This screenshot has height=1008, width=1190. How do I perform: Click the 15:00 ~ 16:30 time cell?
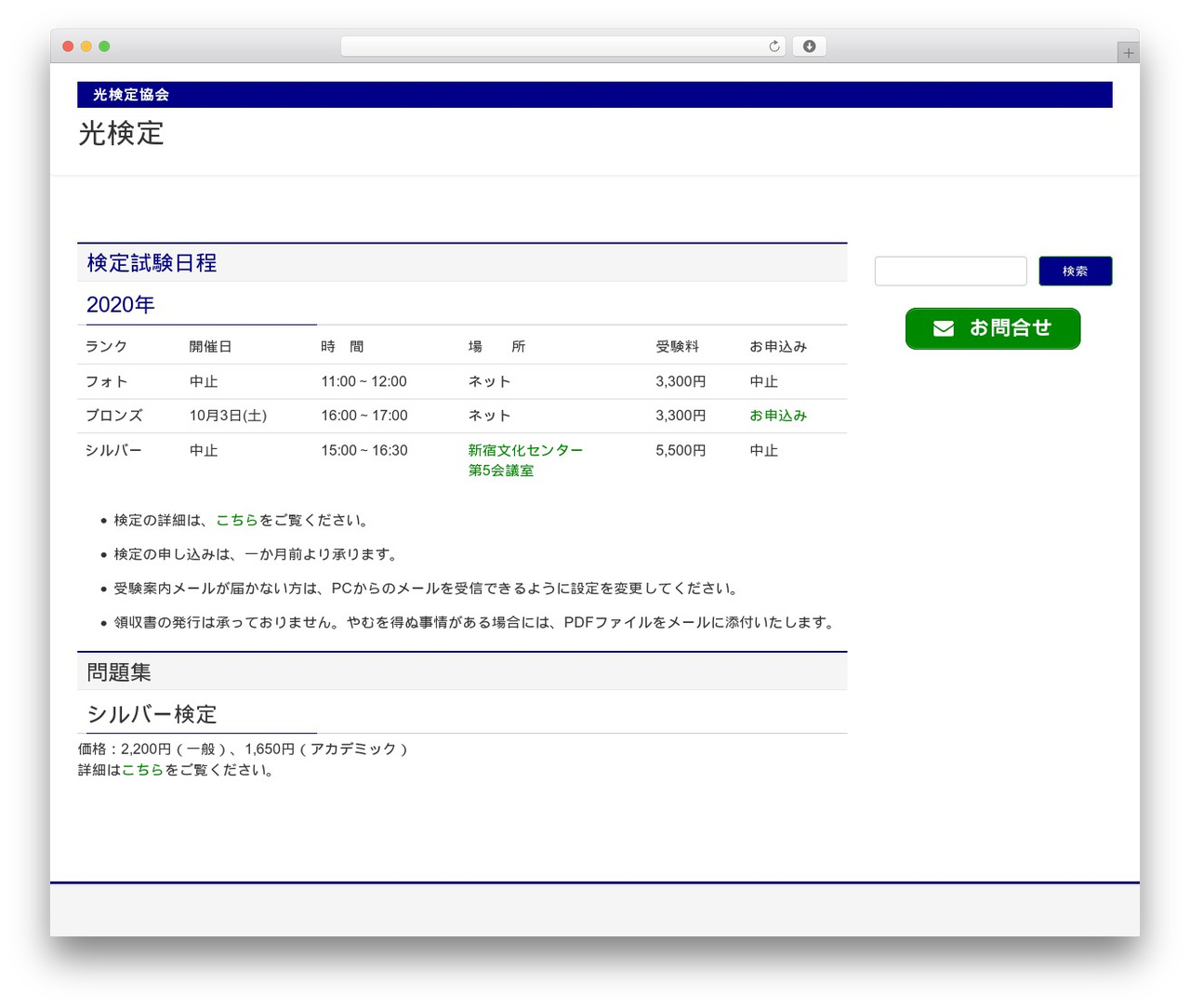coord(364,450)
